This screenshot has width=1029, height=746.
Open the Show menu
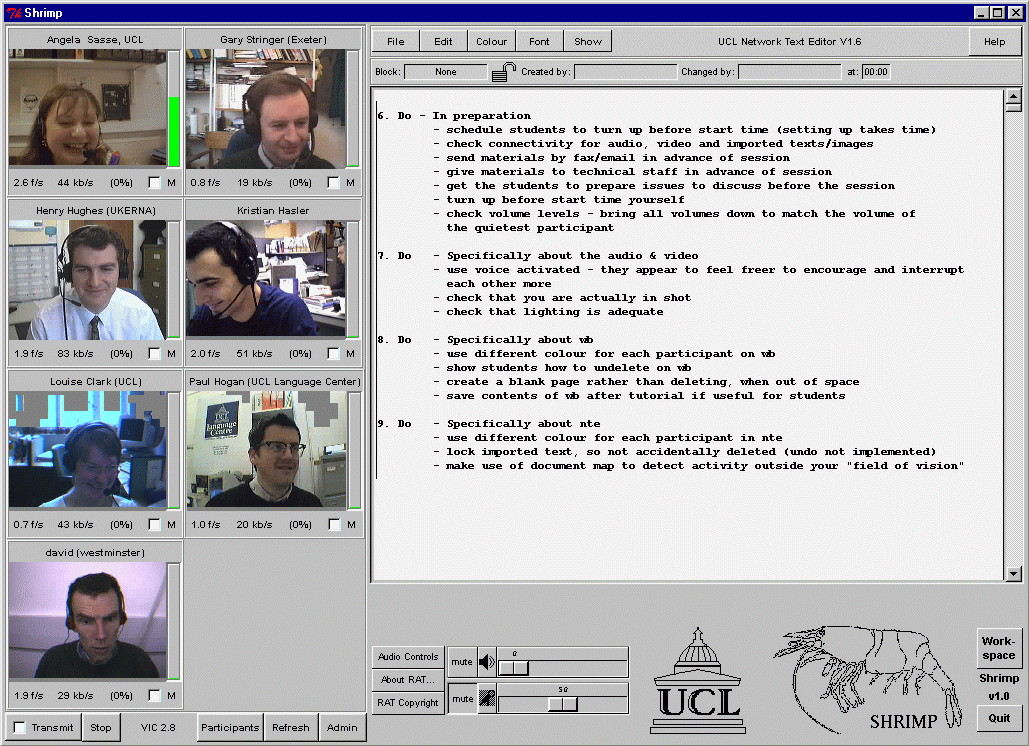coord(587,41)
